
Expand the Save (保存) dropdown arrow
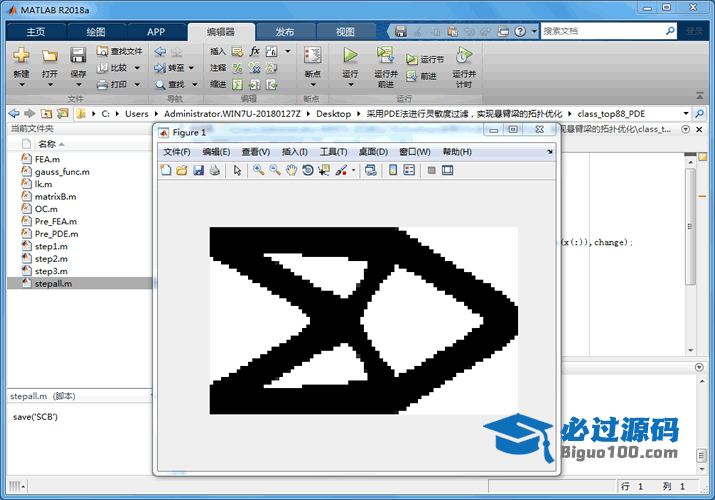78,85
